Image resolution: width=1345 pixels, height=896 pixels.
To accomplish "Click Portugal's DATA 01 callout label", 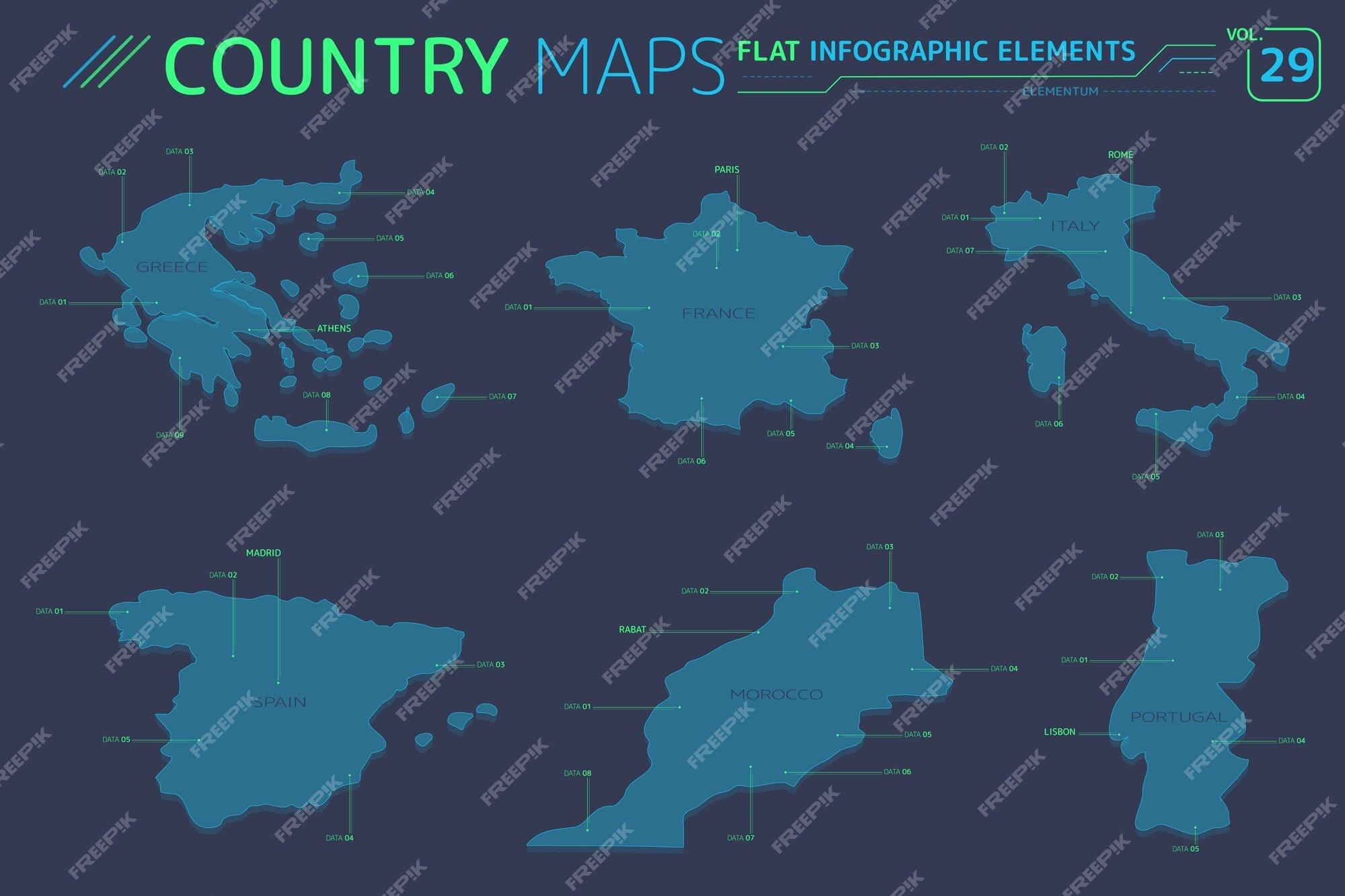I will pyautogui.click(x=1075, y=661).
